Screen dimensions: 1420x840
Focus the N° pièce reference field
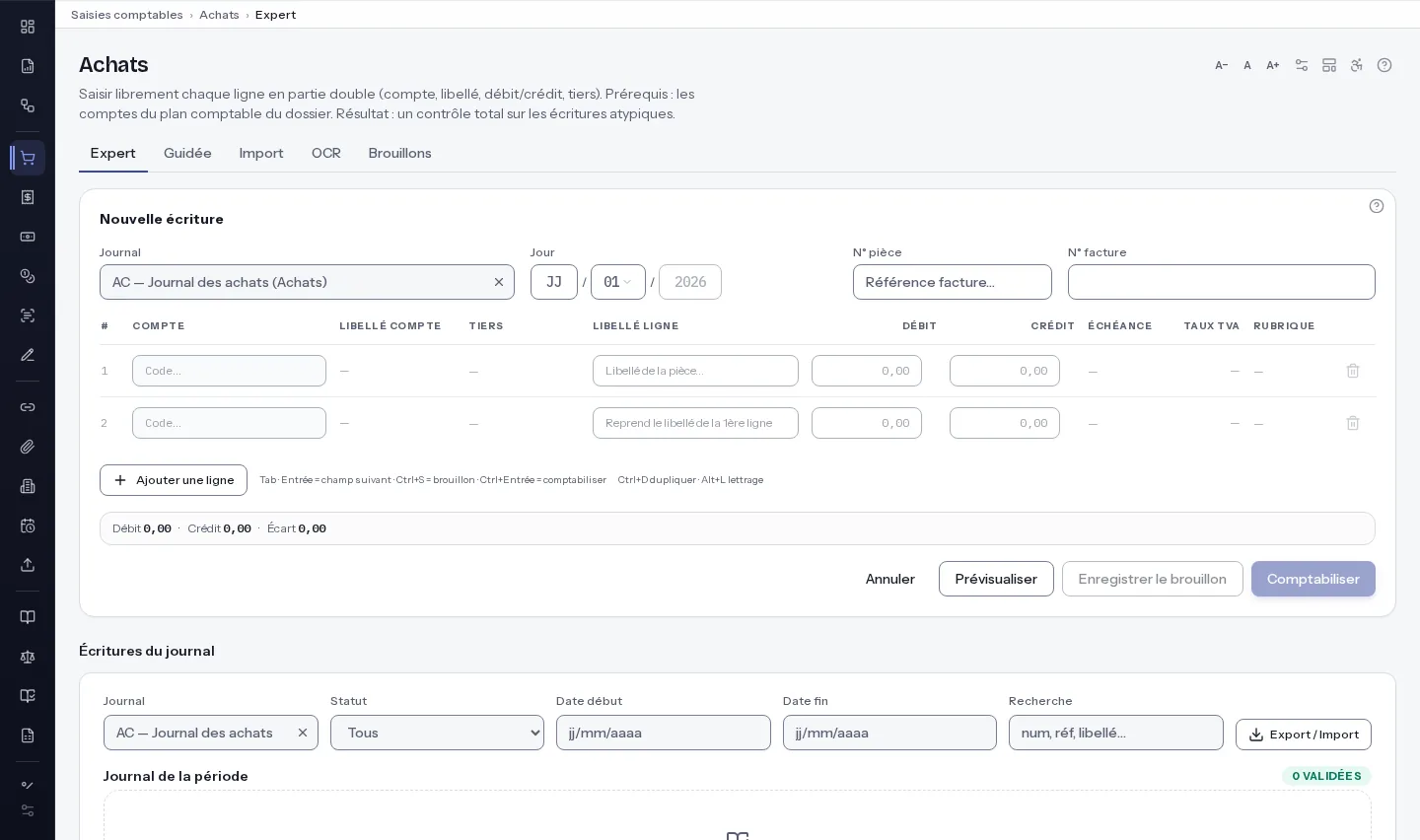[x=953, y=282]
